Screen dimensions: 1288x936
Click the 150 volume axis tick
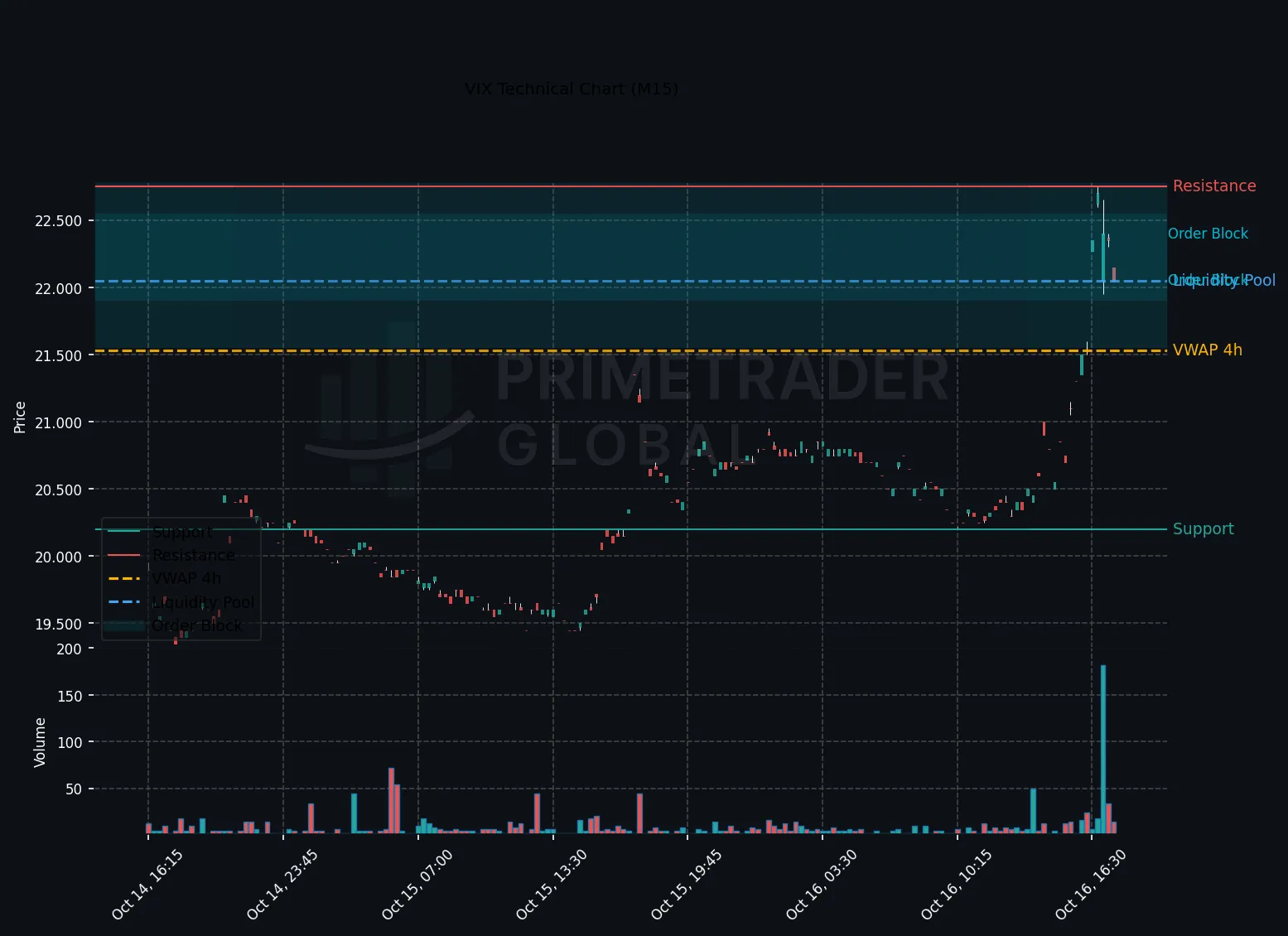pyautogui.click(x=70, y=696)
